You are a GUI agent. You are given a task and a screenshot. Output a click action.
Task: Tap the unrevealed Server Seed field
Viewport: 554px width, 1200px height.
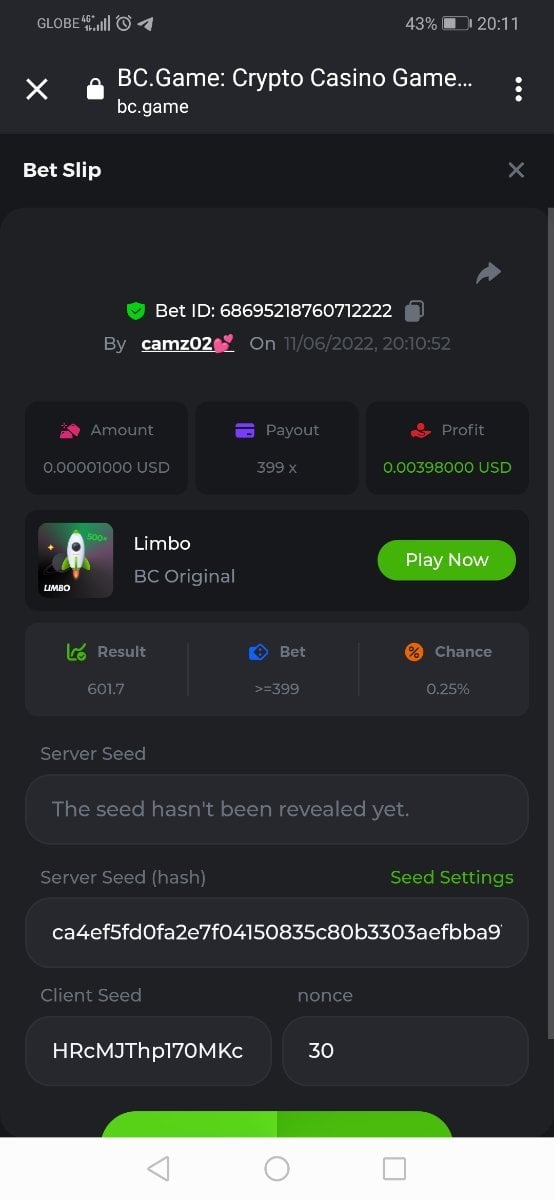click(x=277, y=809)
